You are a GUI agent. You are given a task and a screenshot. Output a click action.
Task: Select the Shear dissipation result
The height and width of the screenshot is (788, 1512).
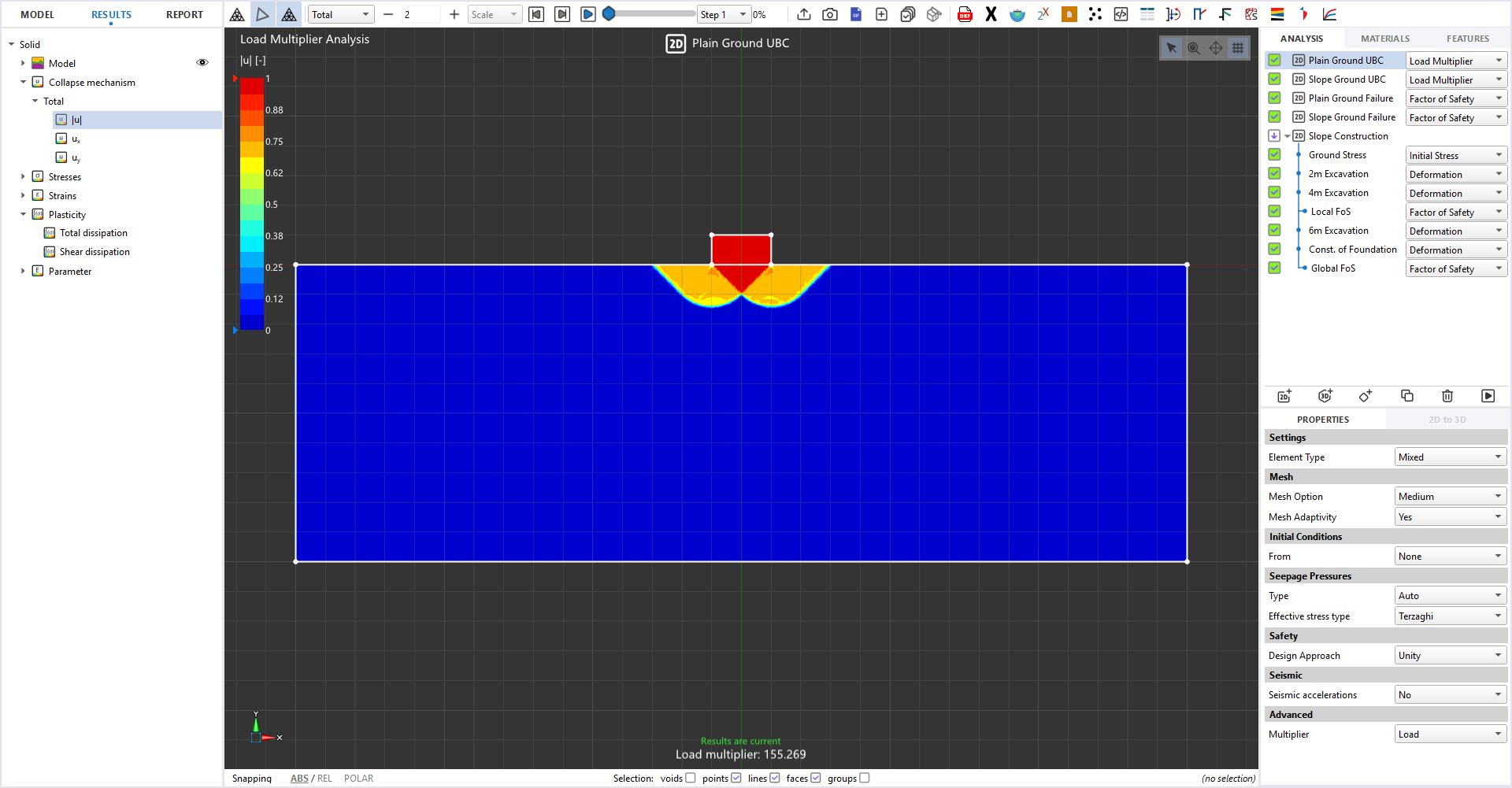coord(94,252)
